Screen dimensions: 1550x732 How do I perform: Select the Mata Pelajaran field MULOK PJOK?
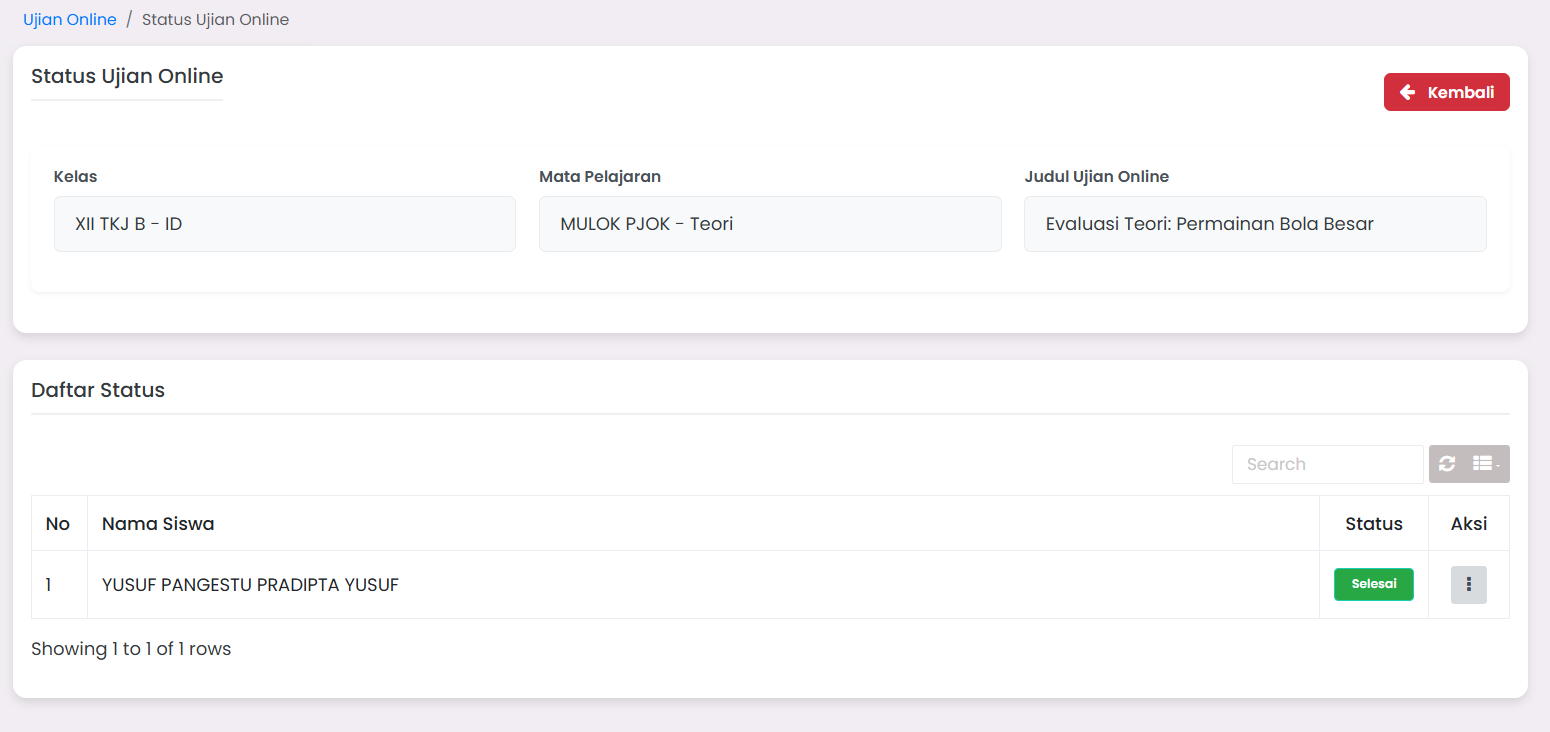coord(769,224)
